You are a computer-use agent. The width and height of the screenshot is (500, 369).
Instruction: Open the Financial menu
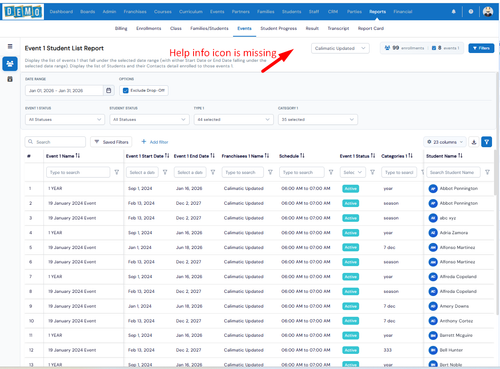[403, 12]
